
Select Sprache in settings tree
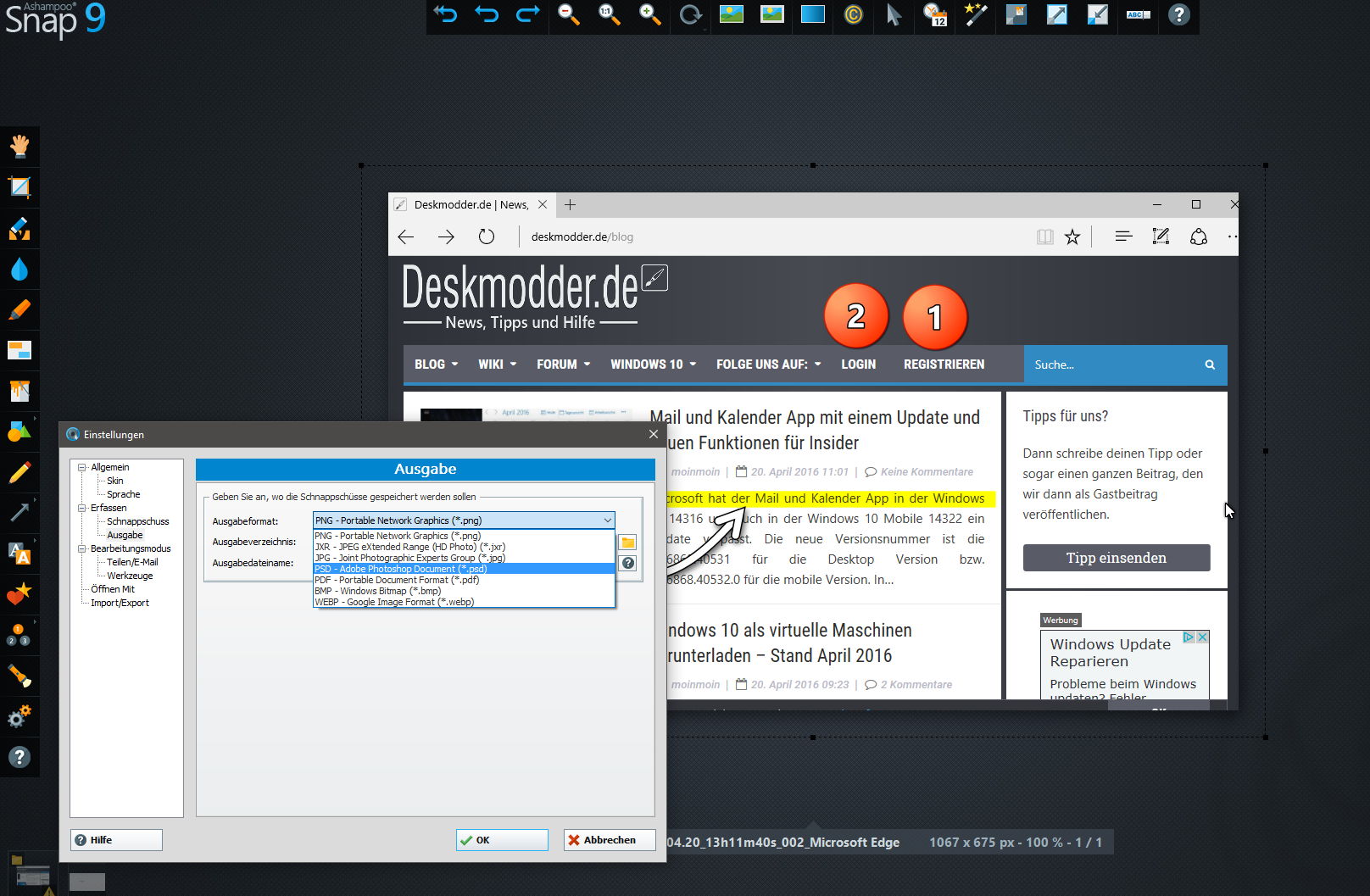tap(124, 494)
